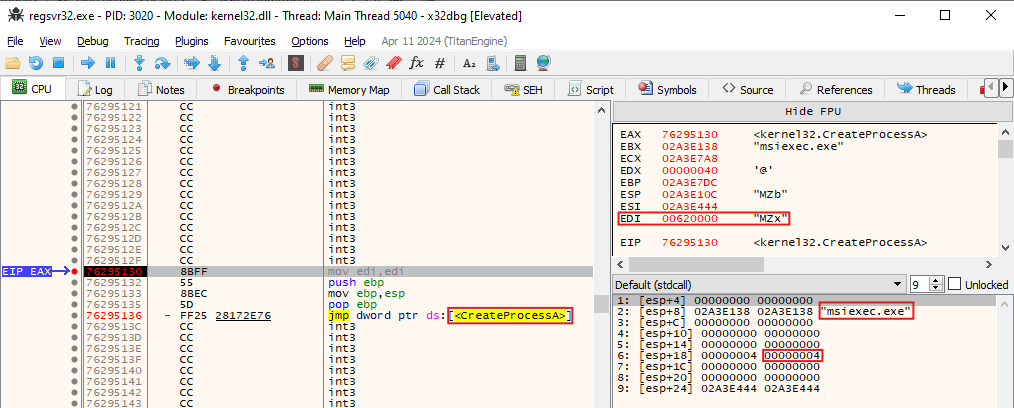The image size is (1014, 408).
Task: Toggle breakpoint bullet at address 76295133
Action: [x=75, y=294]
